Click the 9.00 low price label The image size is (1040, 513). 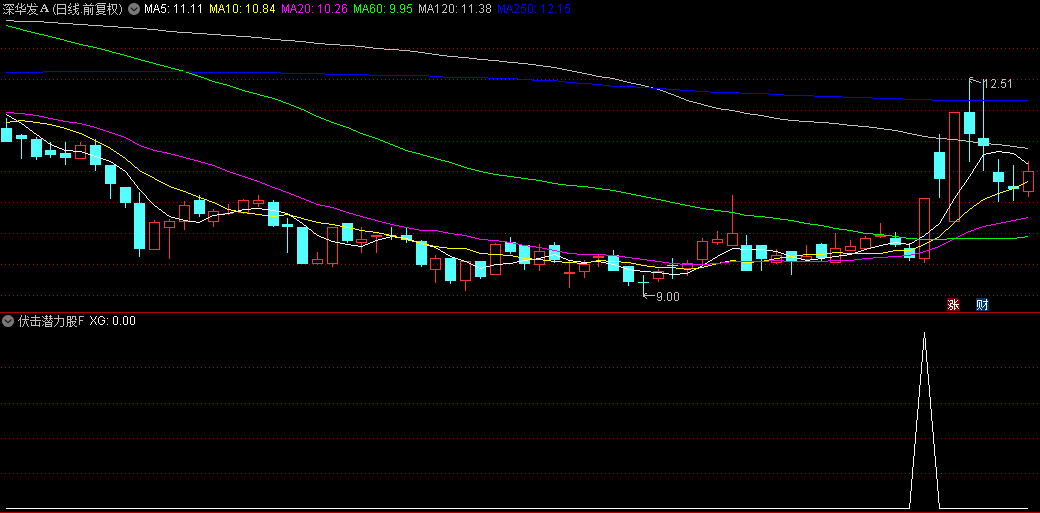pos(668,297)
